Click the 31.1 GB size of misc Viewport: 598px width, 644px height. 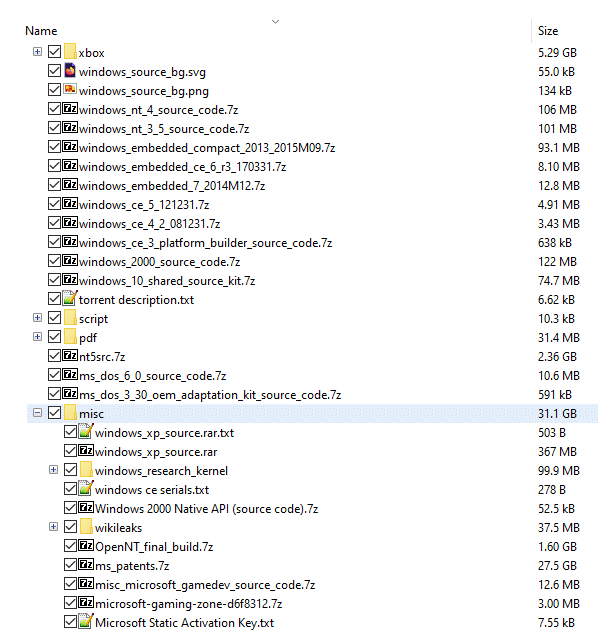click(x=557, y=414)
